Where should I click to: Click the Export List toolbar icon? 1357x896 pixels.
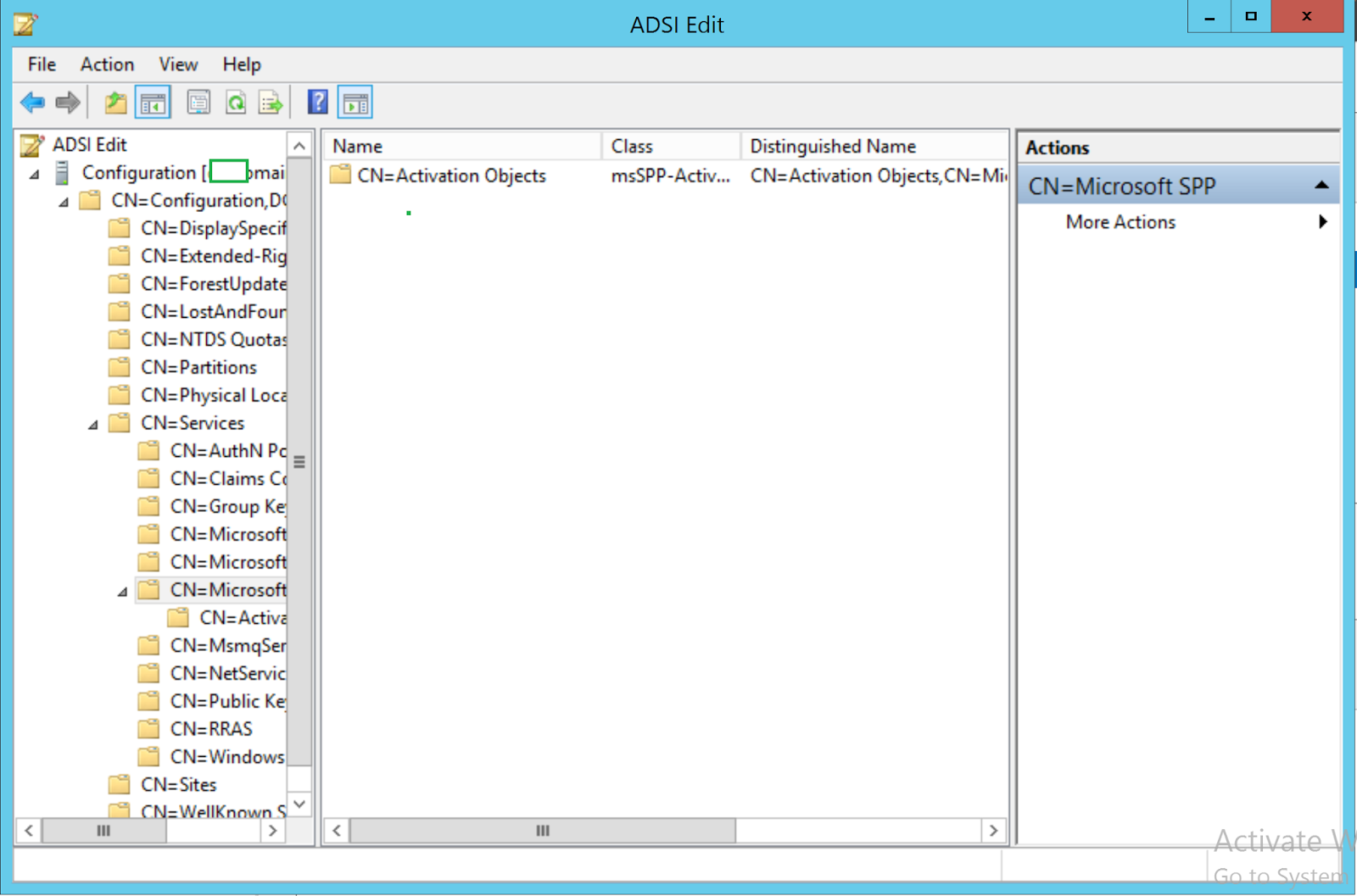(270, 102)
